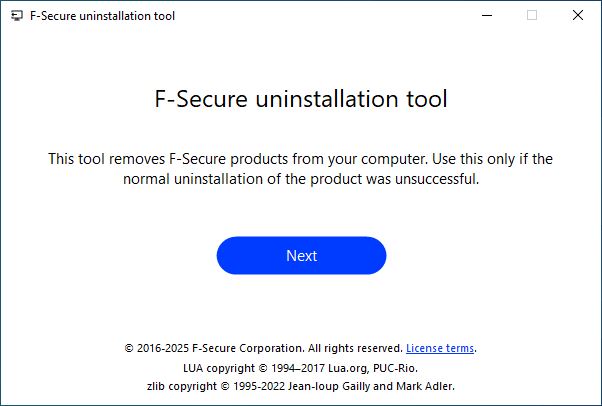Click the 'Lua.org, PUC-Rio' text
602x406 pixels.
[372, 368]
